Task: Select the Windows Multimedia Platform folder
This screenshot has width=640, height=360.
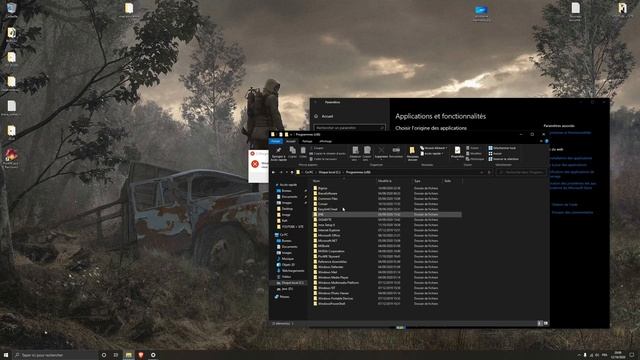Action: coord(338,282)
